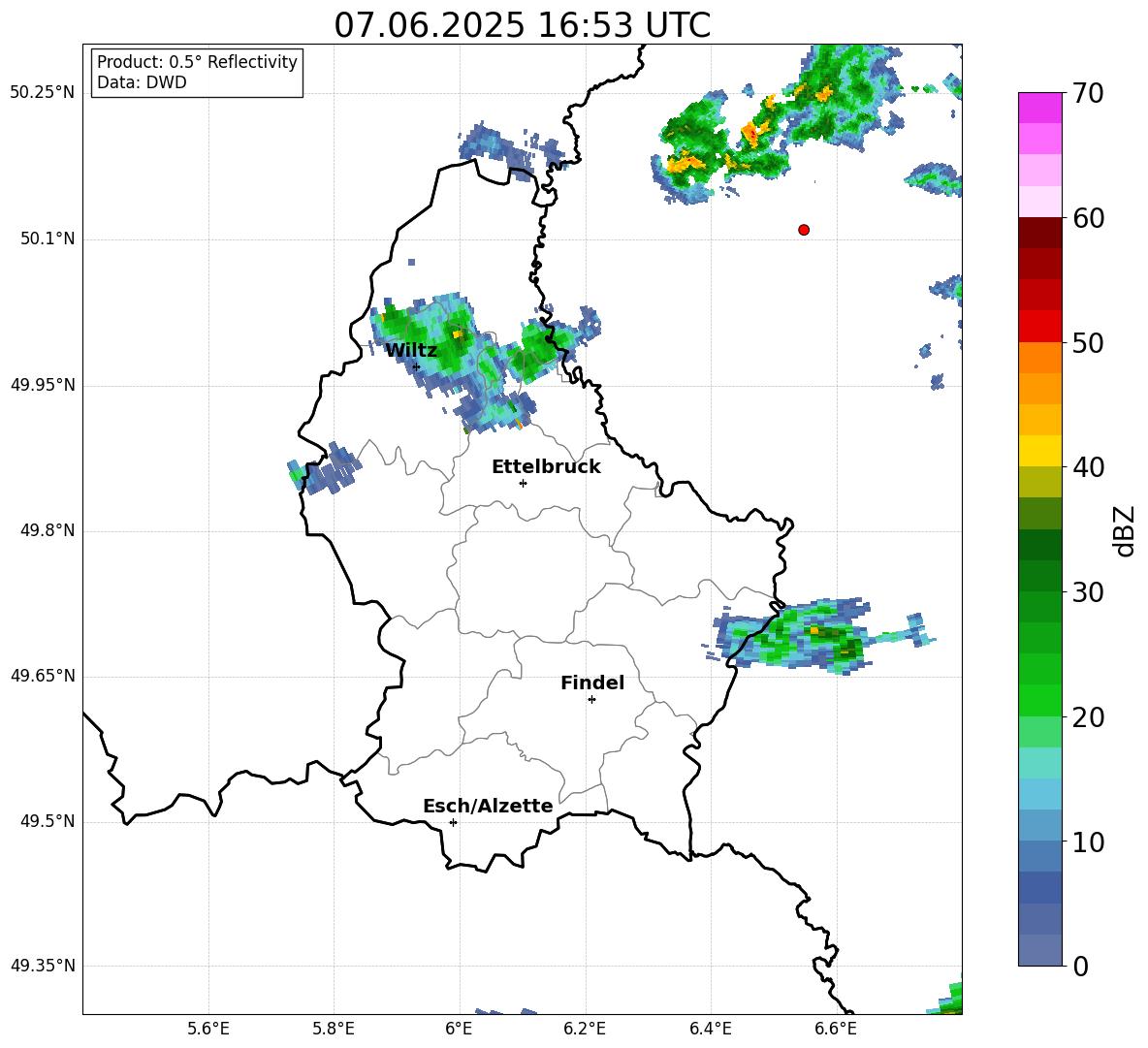Click the 49.5°N latitude label
Viewport: 1148px width, 1048px height.
tap(48, 821)
